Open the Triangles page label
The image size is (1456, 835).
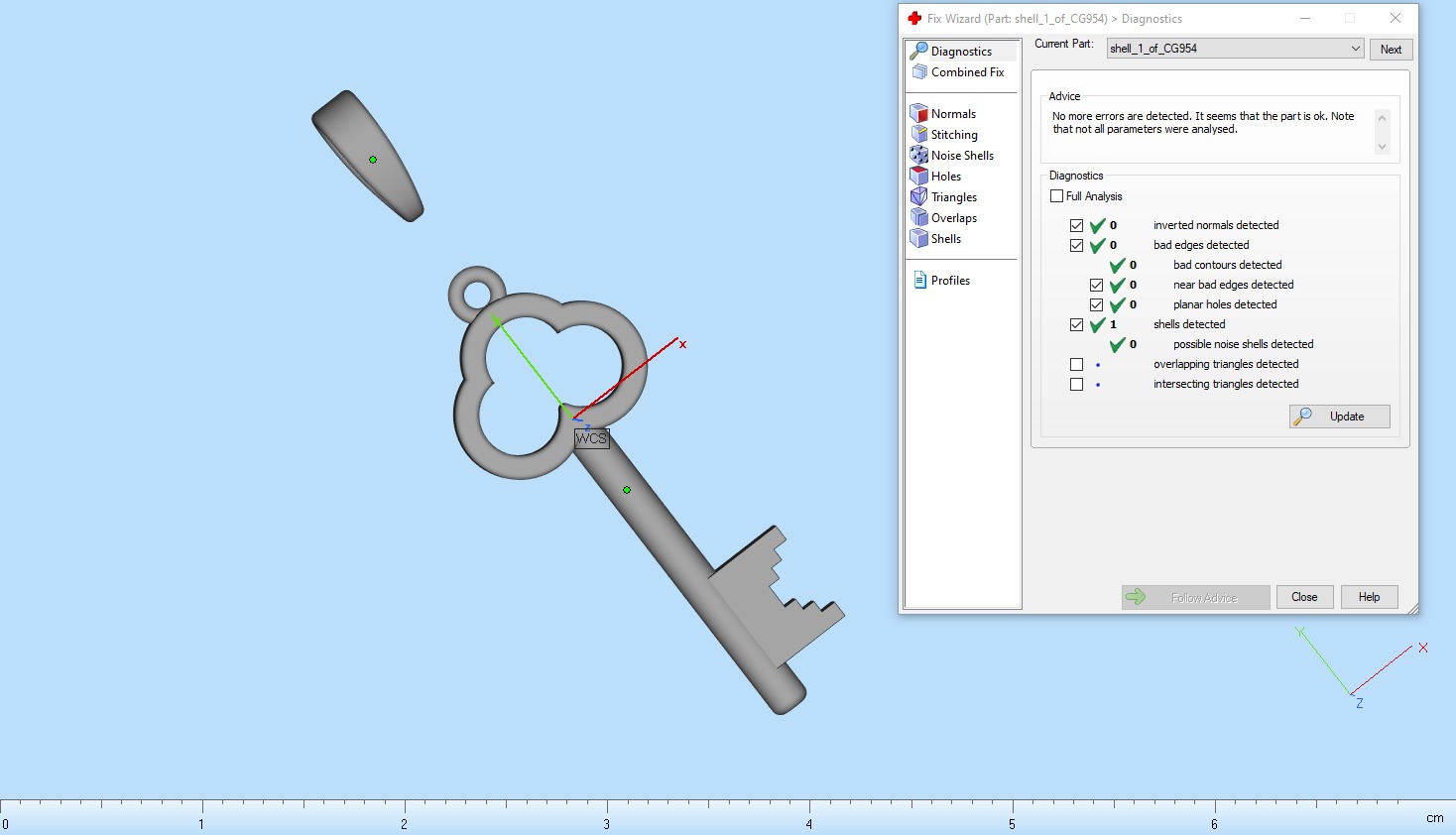[954, 197]
